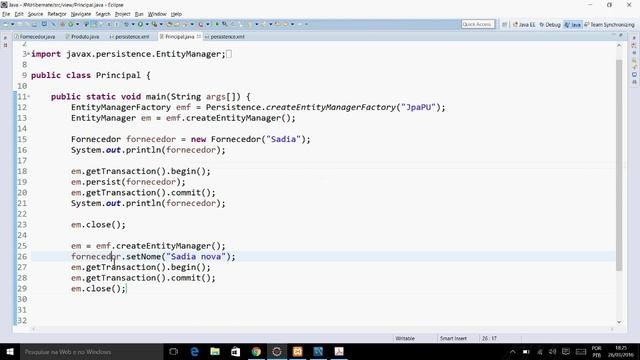Click the scroll-down arrow of the editor scrollbar
The image size is (640, 360).
click(x=619, y=322)
